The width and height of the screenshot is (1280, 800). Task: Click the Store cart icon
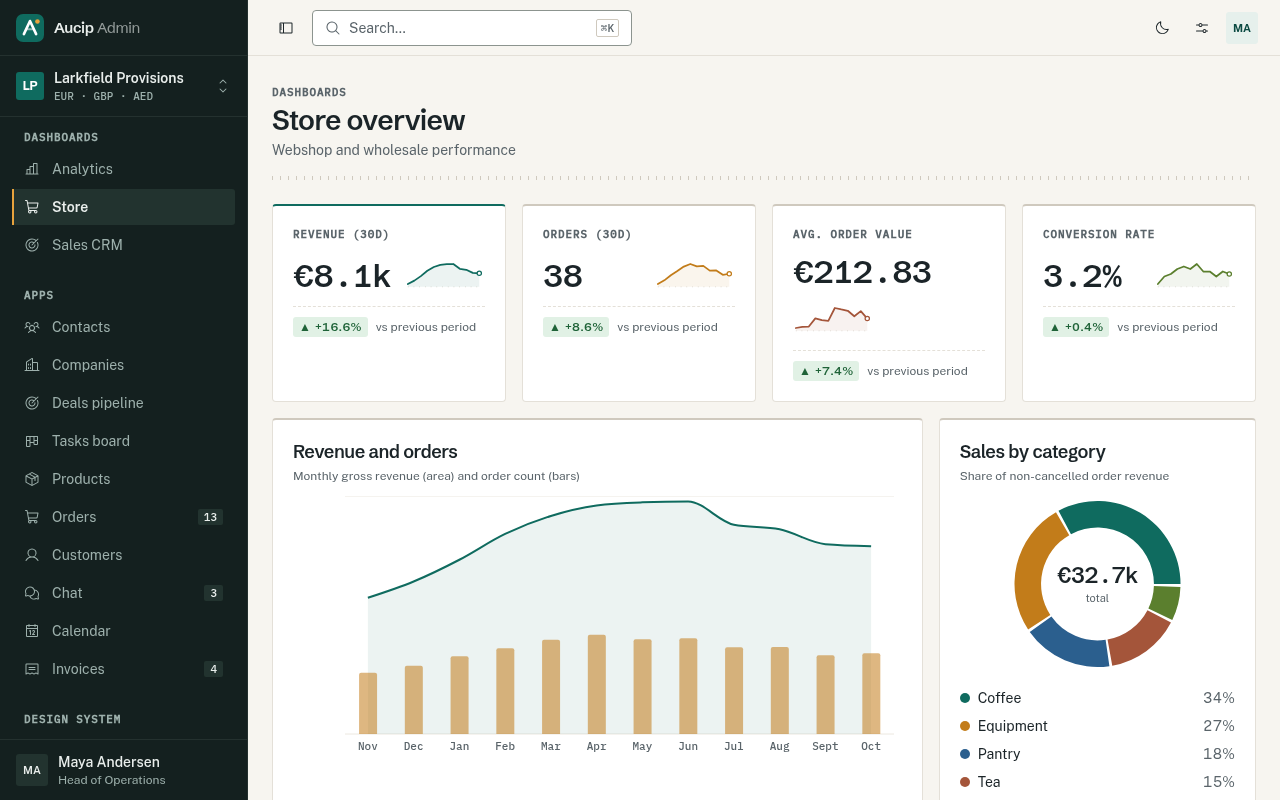coord(32,207)
